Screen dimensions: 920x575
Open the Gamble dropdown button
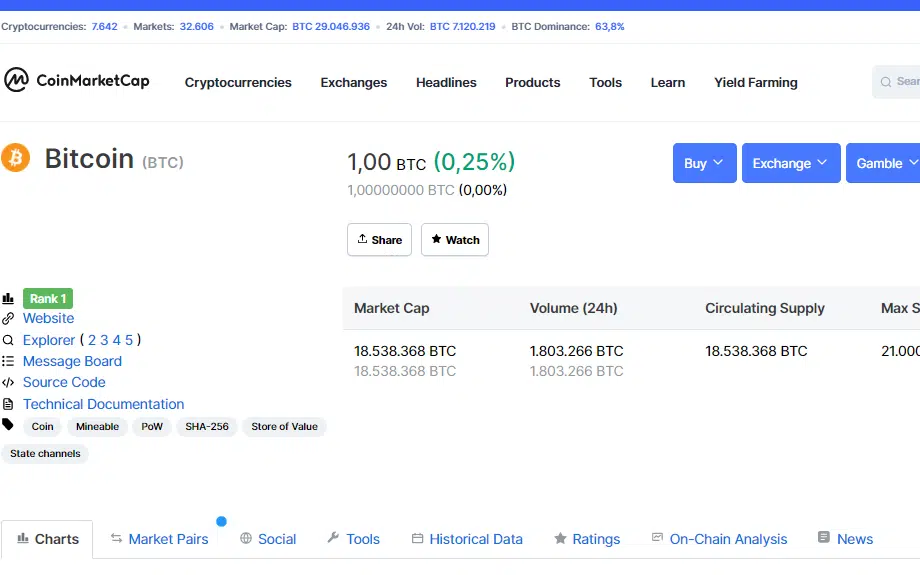pyautogui.click(x=883, y=163)
